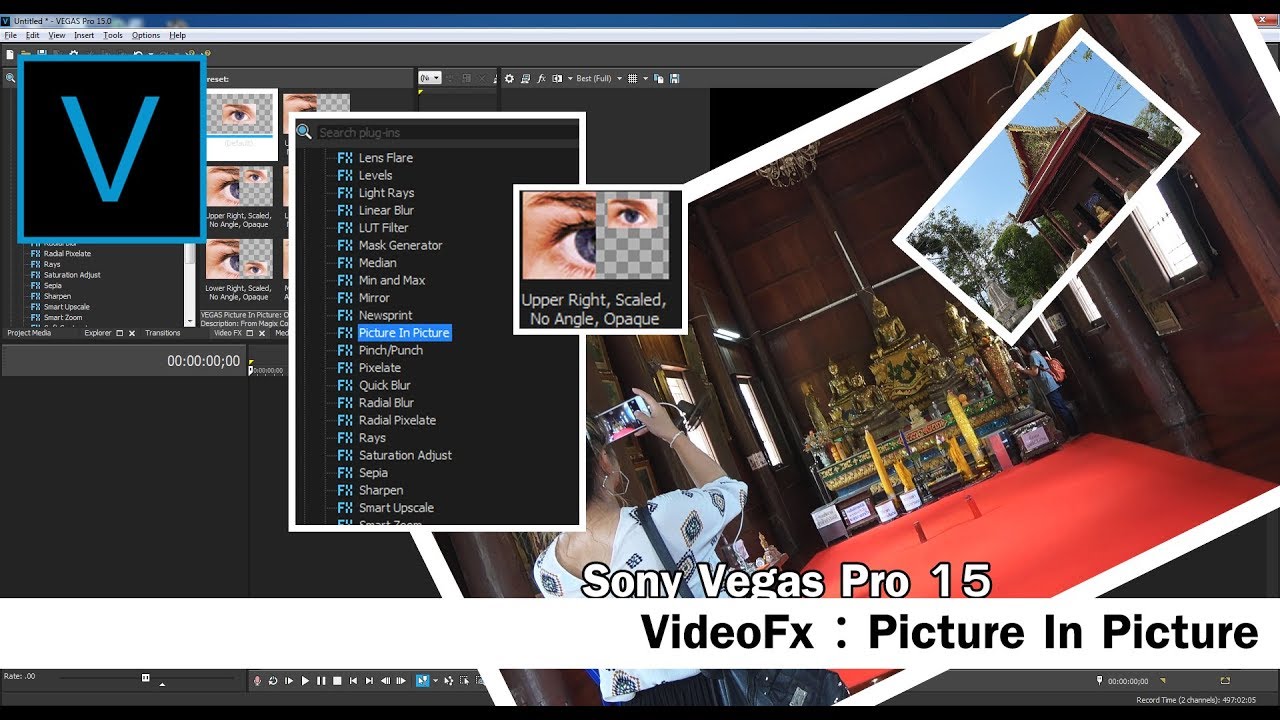The width and height of the screenshot is (1280, 720).
Task: Toggle Loop Playback in transport bar
Action: tap(273, 680)
